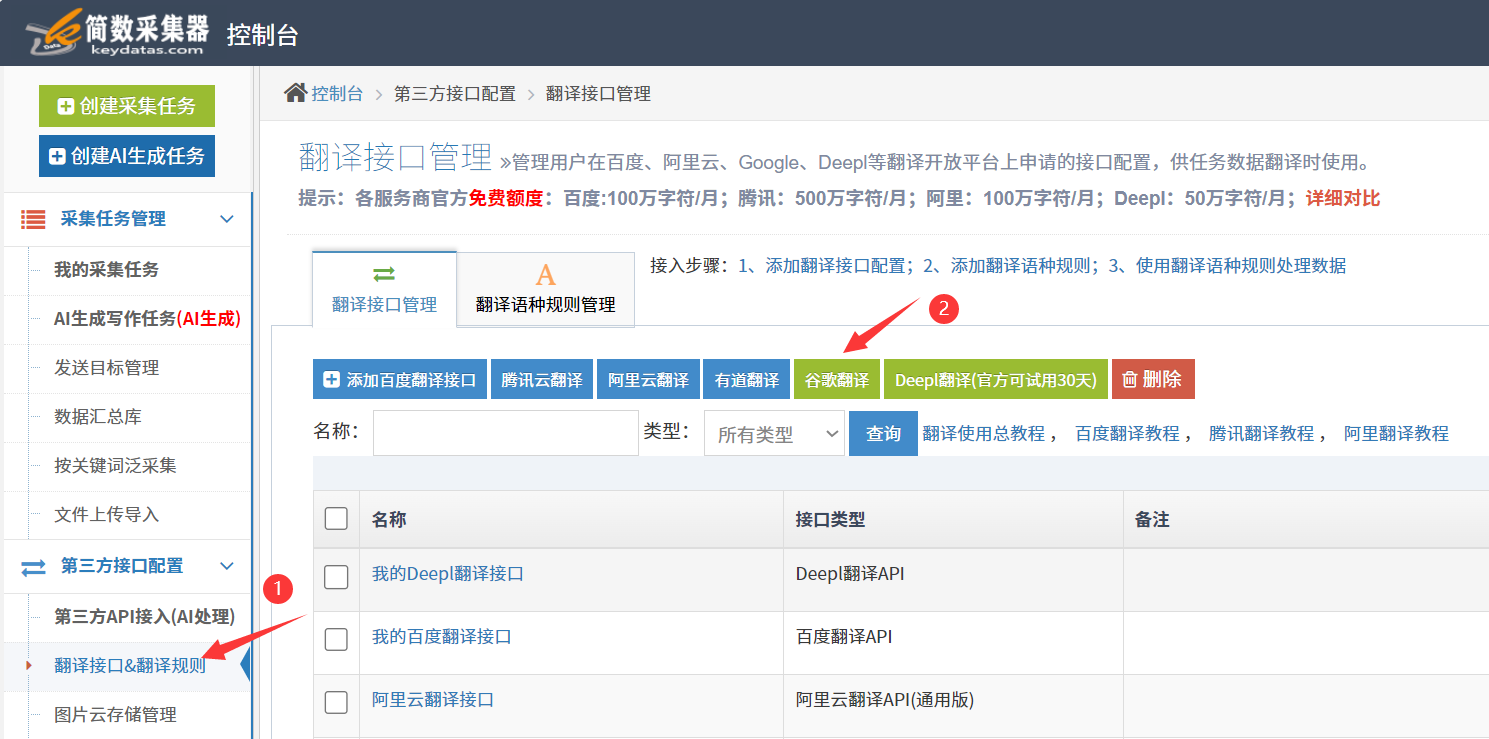Check the 阿里云翻译接口 row checkbox
Viewport: 1489px width, 739px height.
point(336,703)
